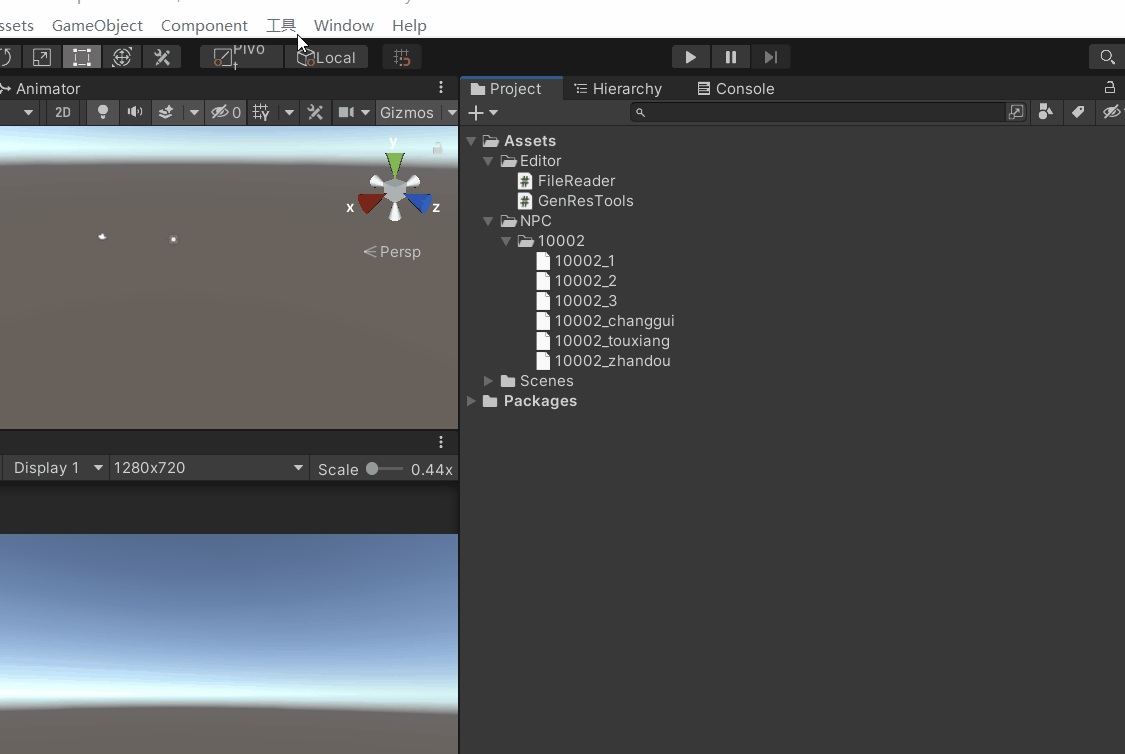
Task: Search by label tag icon
Action: click(1078, 112)
